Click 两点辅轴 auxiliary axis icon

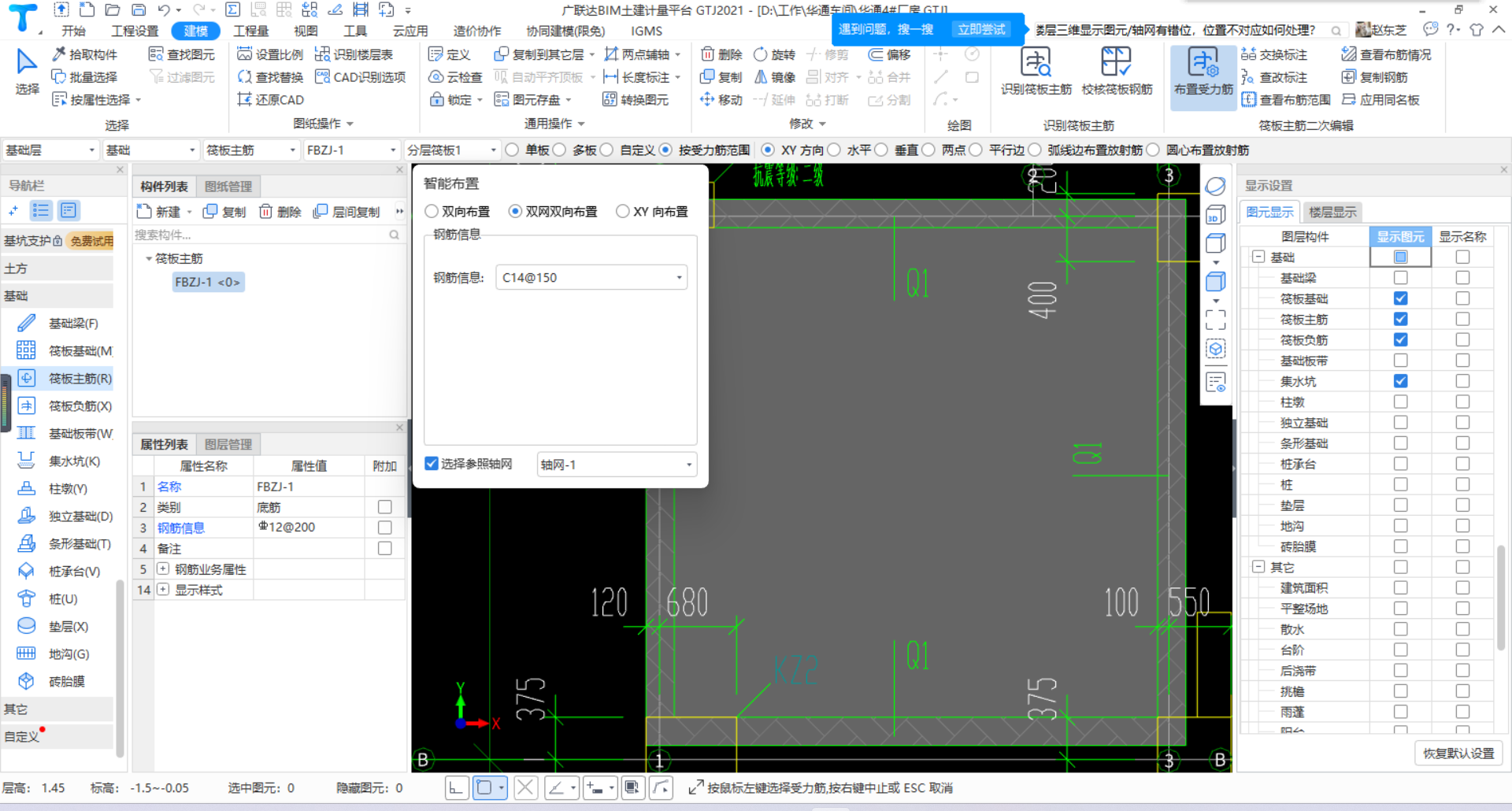tap(610, 54)
